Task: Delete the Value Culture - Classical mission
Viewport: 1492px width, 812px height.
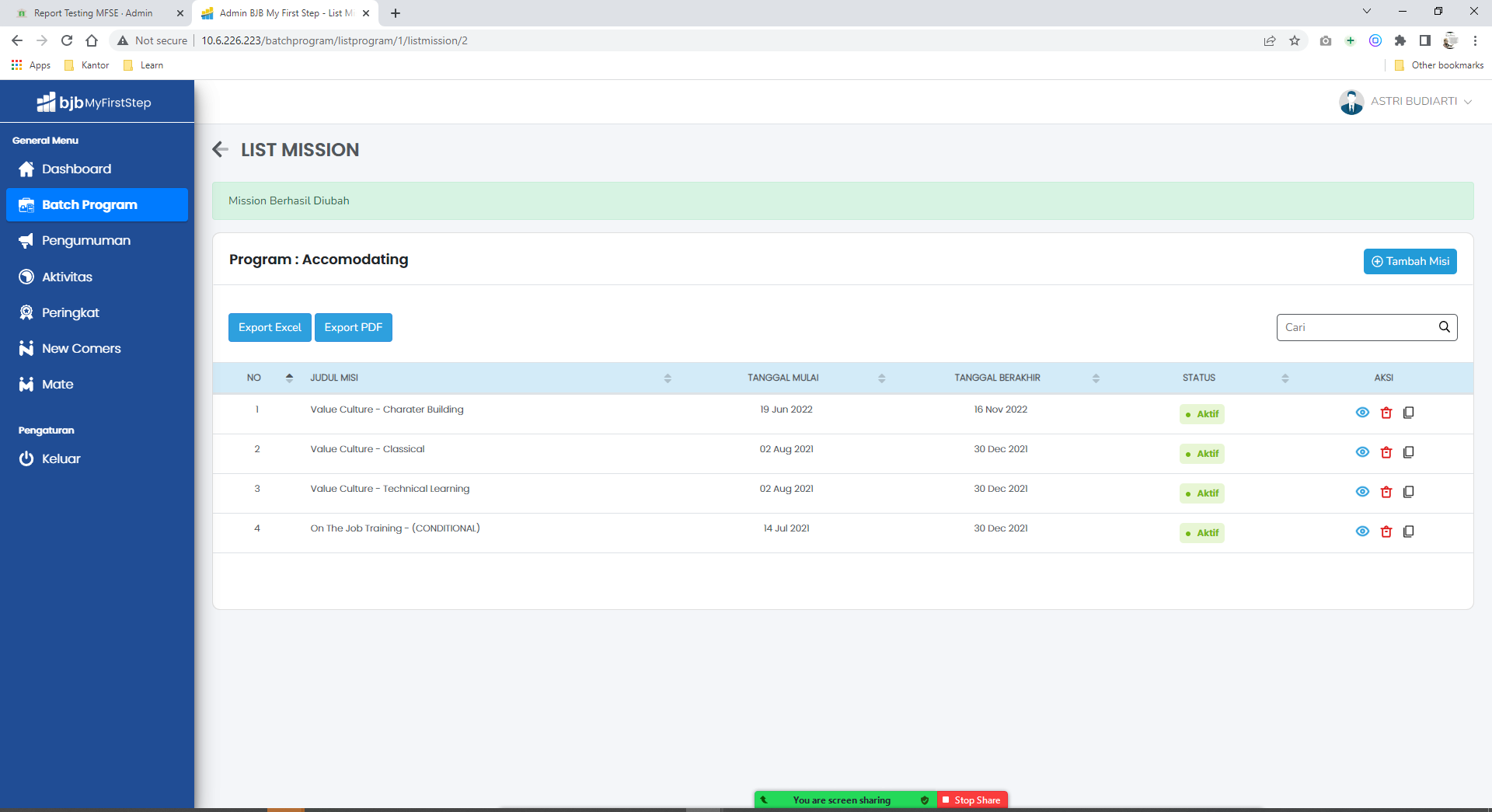Action: click(x=1386, y=452)
